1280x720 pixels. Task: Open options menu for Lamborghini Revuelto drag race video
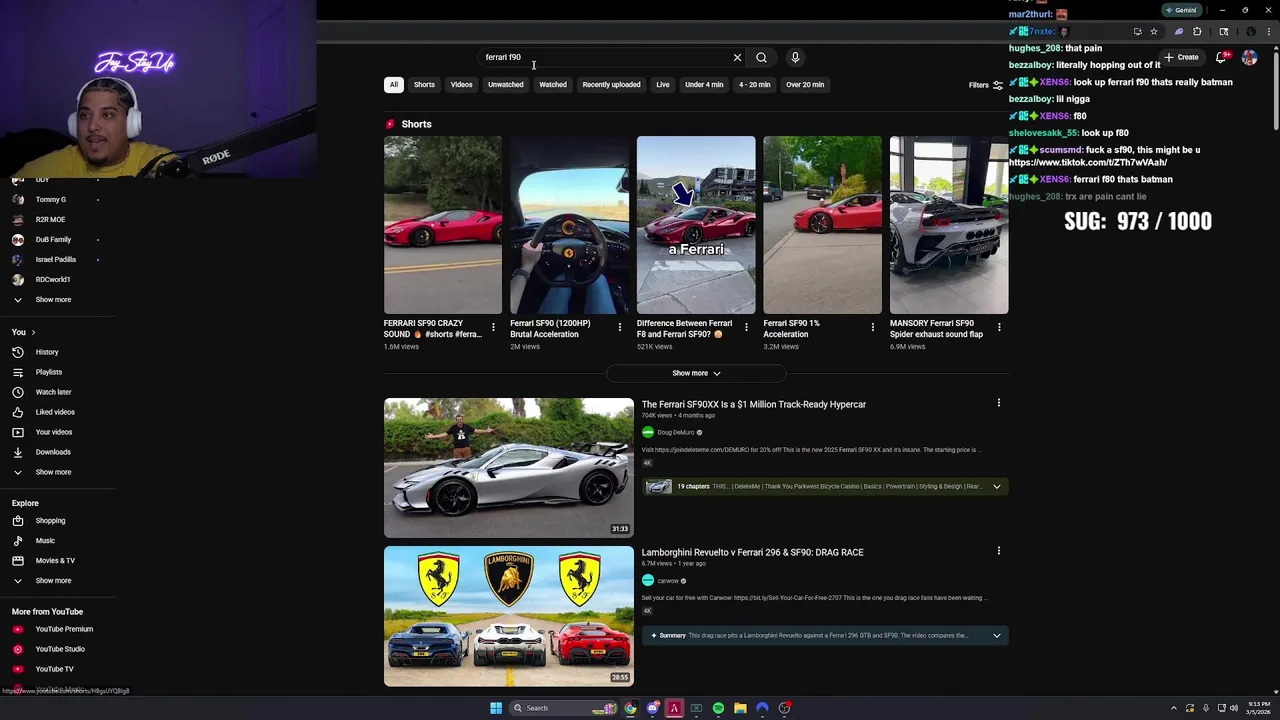tap(998, 551)
